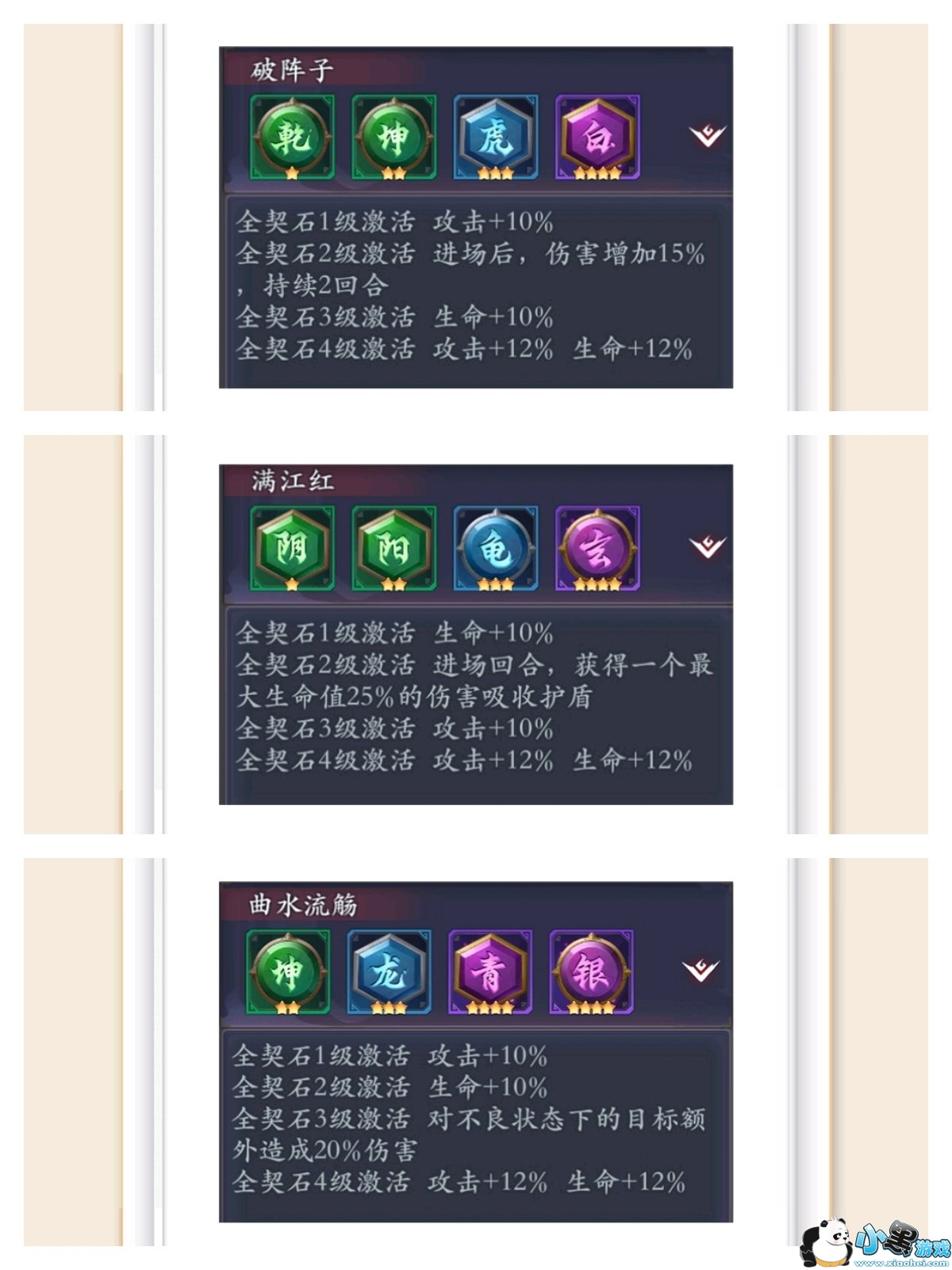Click the 满江红 shield effect description text
Viewport: 952px width, 1270px height.
[x=474, y=680]
